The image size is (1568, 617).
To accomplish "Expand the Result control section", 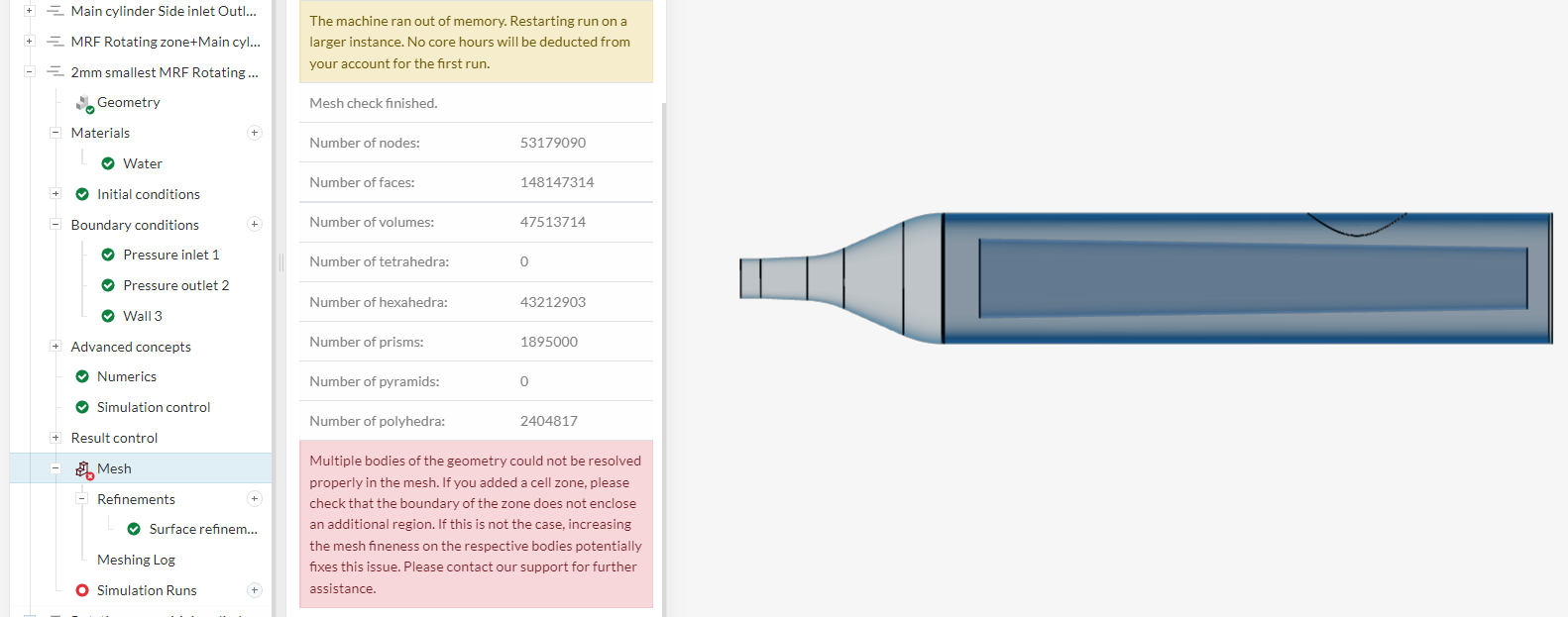I will tap(56, 438).
